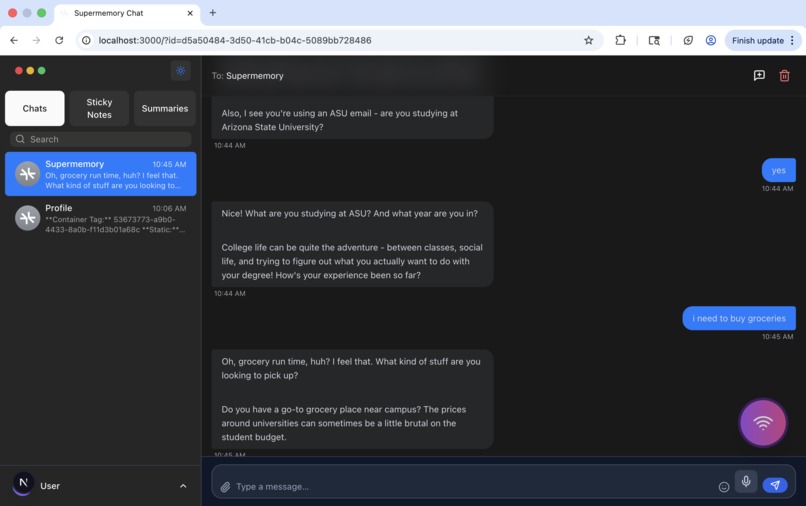Select the Supermemory Chat browser tab
The height and width of the screenshot is (506, 806).
(126, 13)
